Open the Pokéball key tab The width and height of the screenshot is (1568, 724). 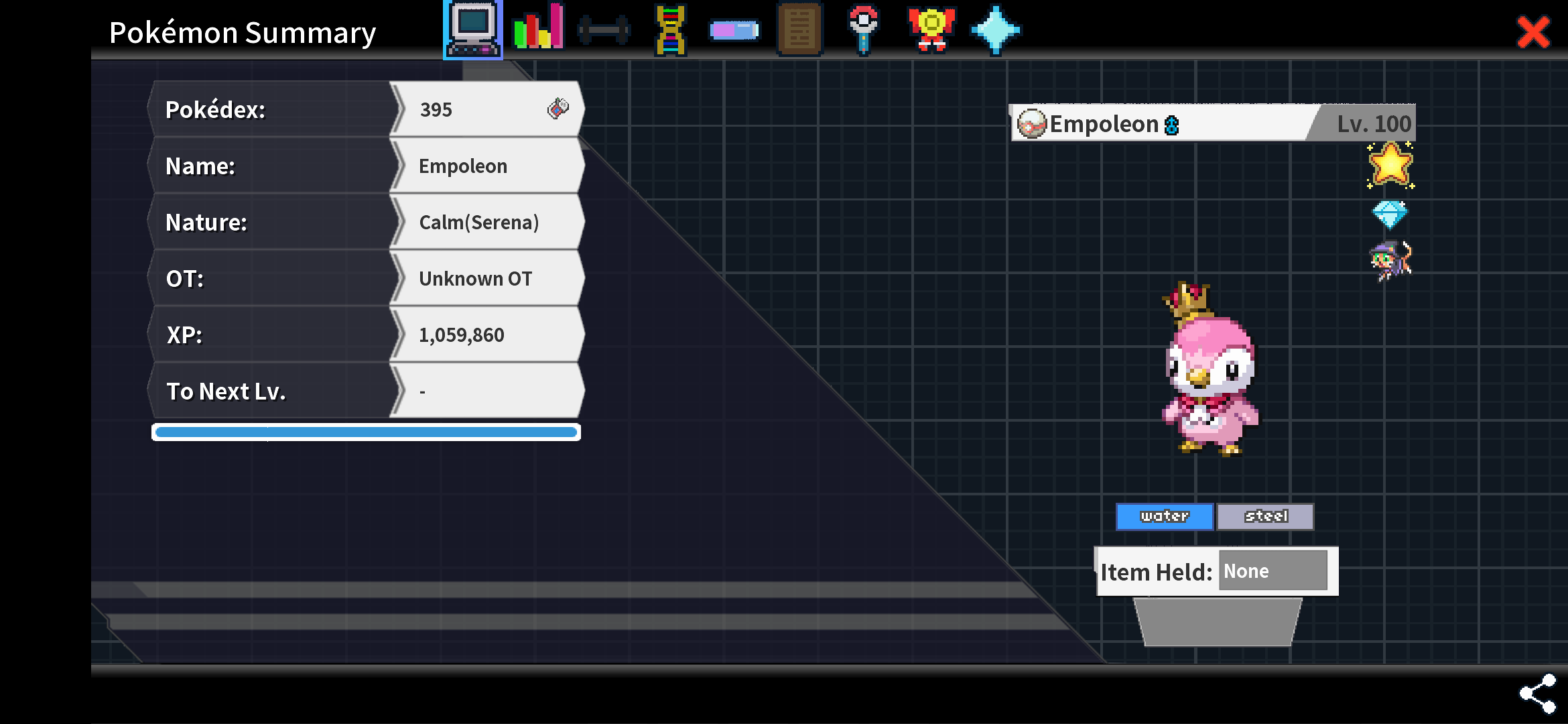(864, 29)
